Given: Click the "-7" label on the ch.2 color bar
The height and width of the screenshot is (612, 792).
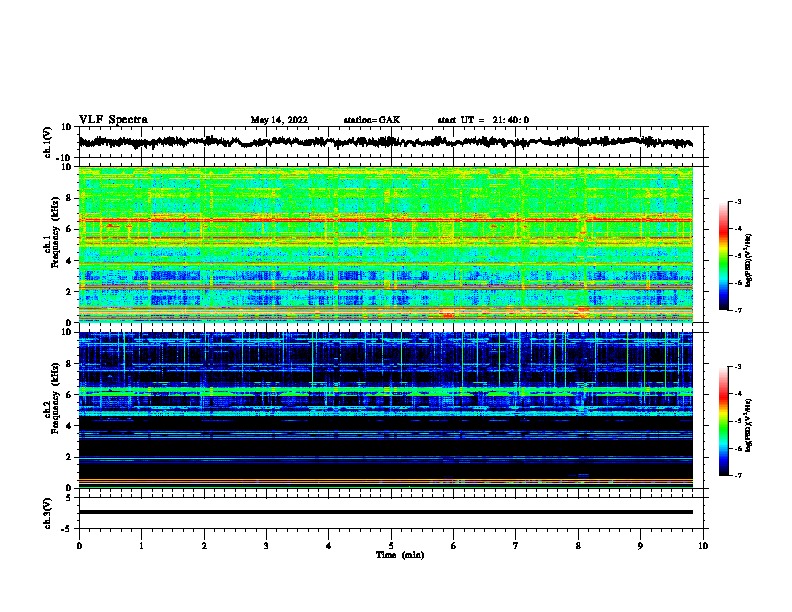Looking at the screenshot, I should click(x=737, y=475).
